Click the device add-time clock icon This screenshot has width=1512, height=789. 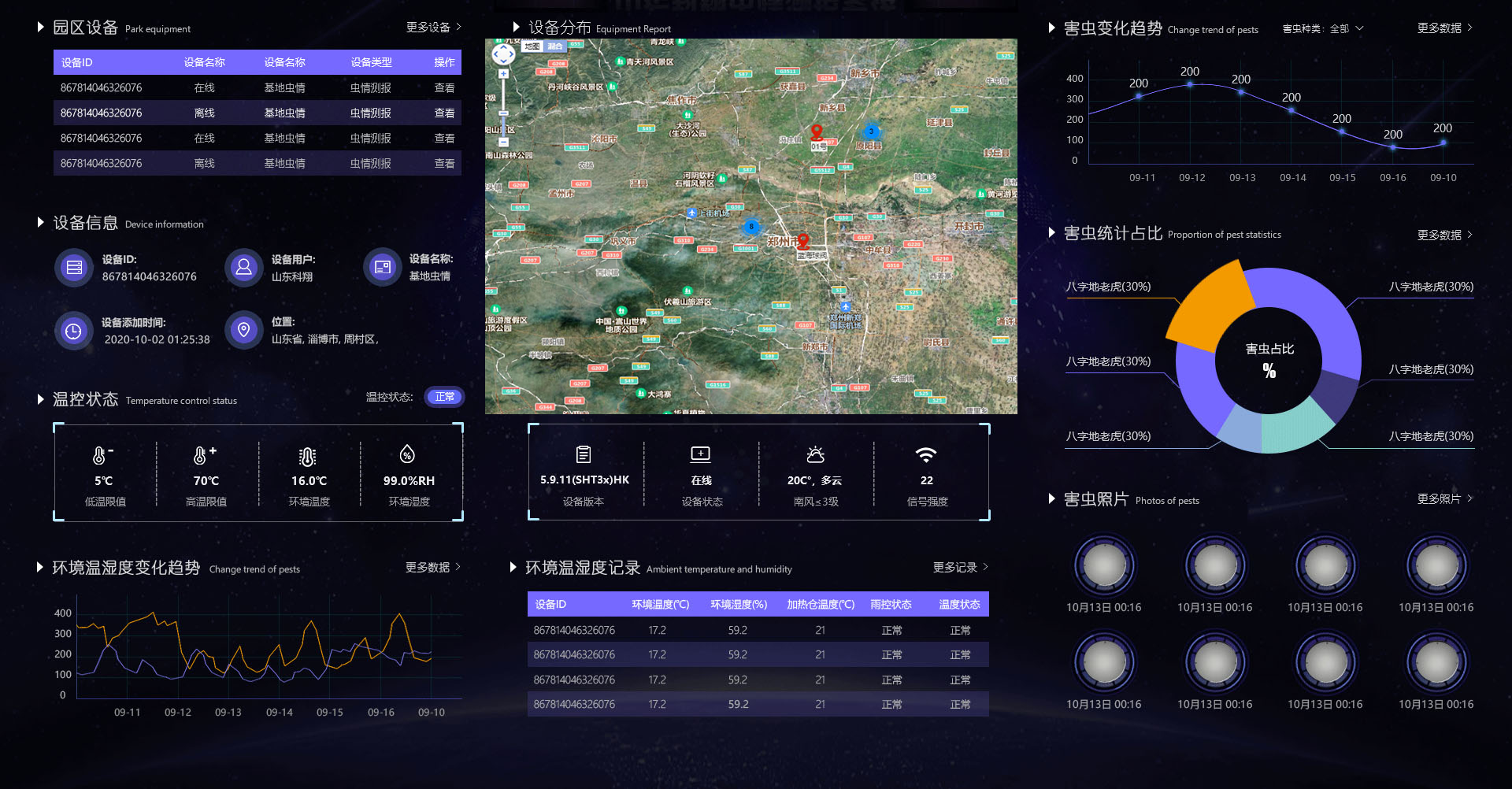click(x=74, y=331)
